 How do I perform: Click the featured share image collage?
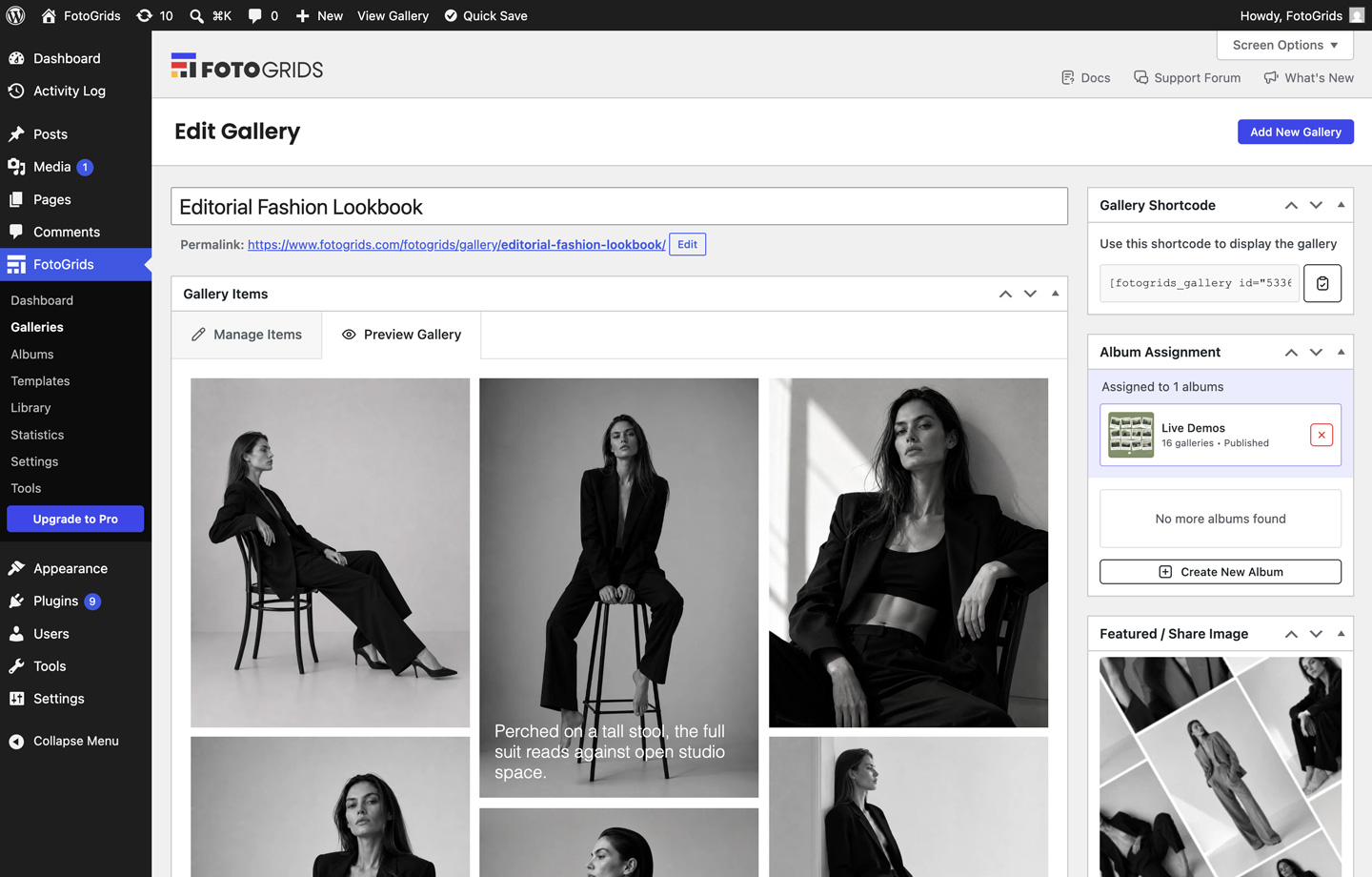point(1221,766)
